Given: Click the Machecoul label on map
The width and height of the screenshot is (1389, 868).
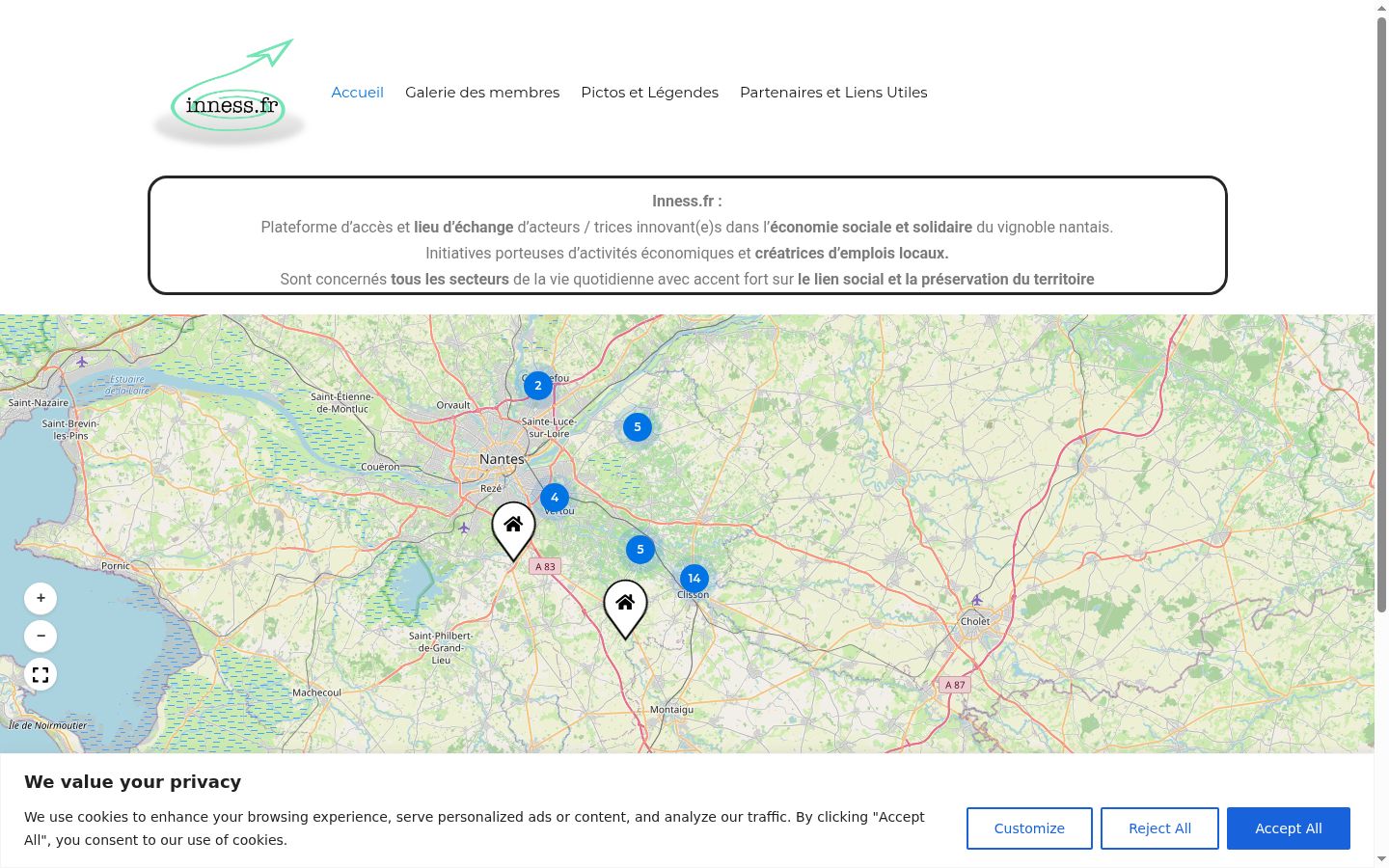Looking at the screenshot, I should coord(317,693).
